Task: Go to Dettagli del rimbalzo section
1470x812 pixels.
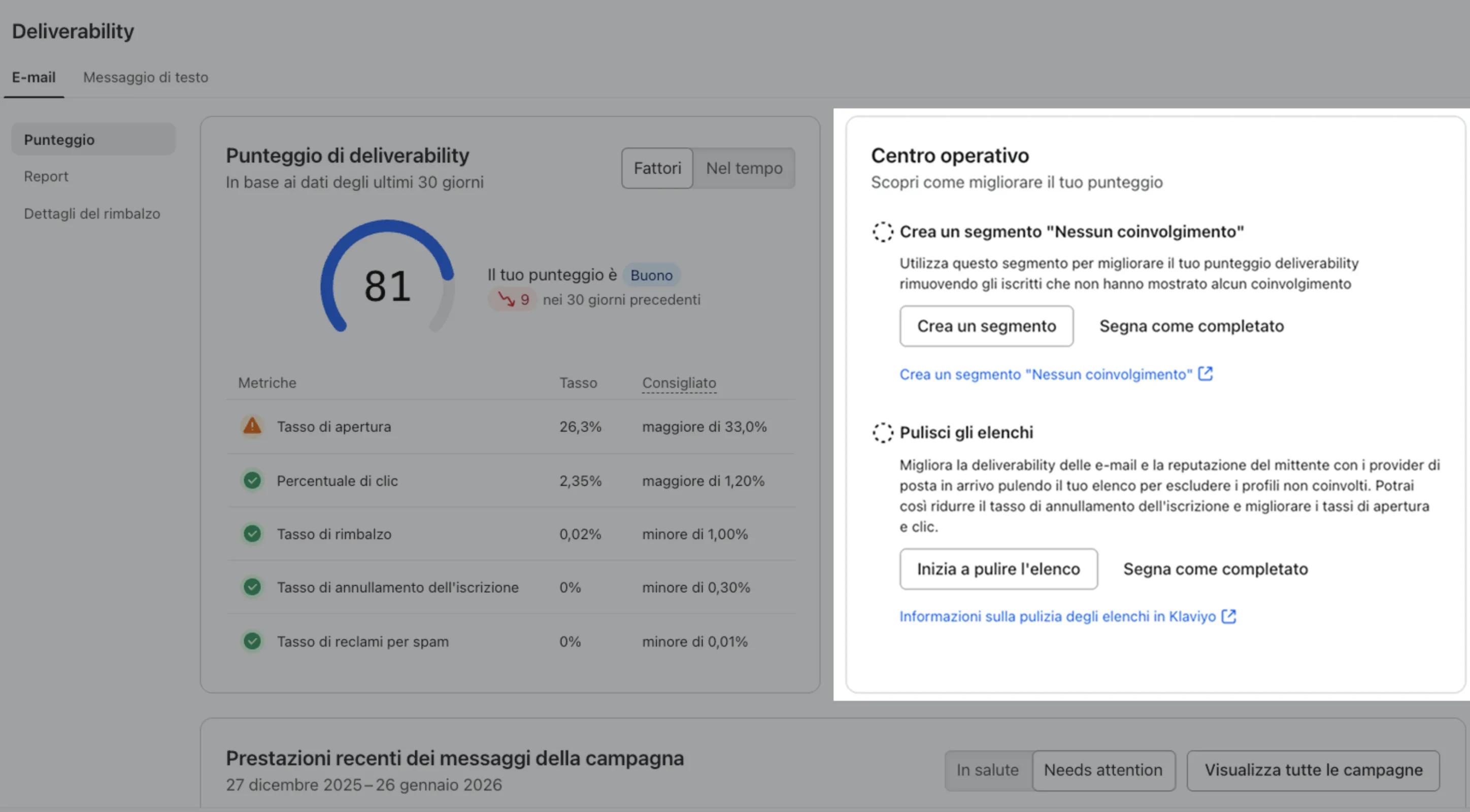Action: click(92, 214)
